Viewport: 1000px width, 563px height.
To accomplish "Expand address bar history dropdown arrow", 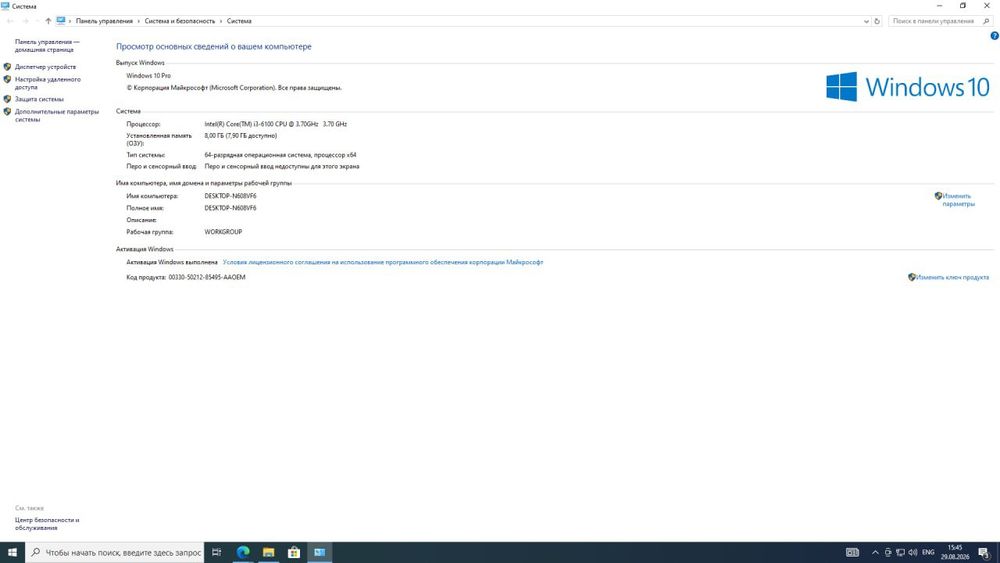I will (x=865, y=21).
